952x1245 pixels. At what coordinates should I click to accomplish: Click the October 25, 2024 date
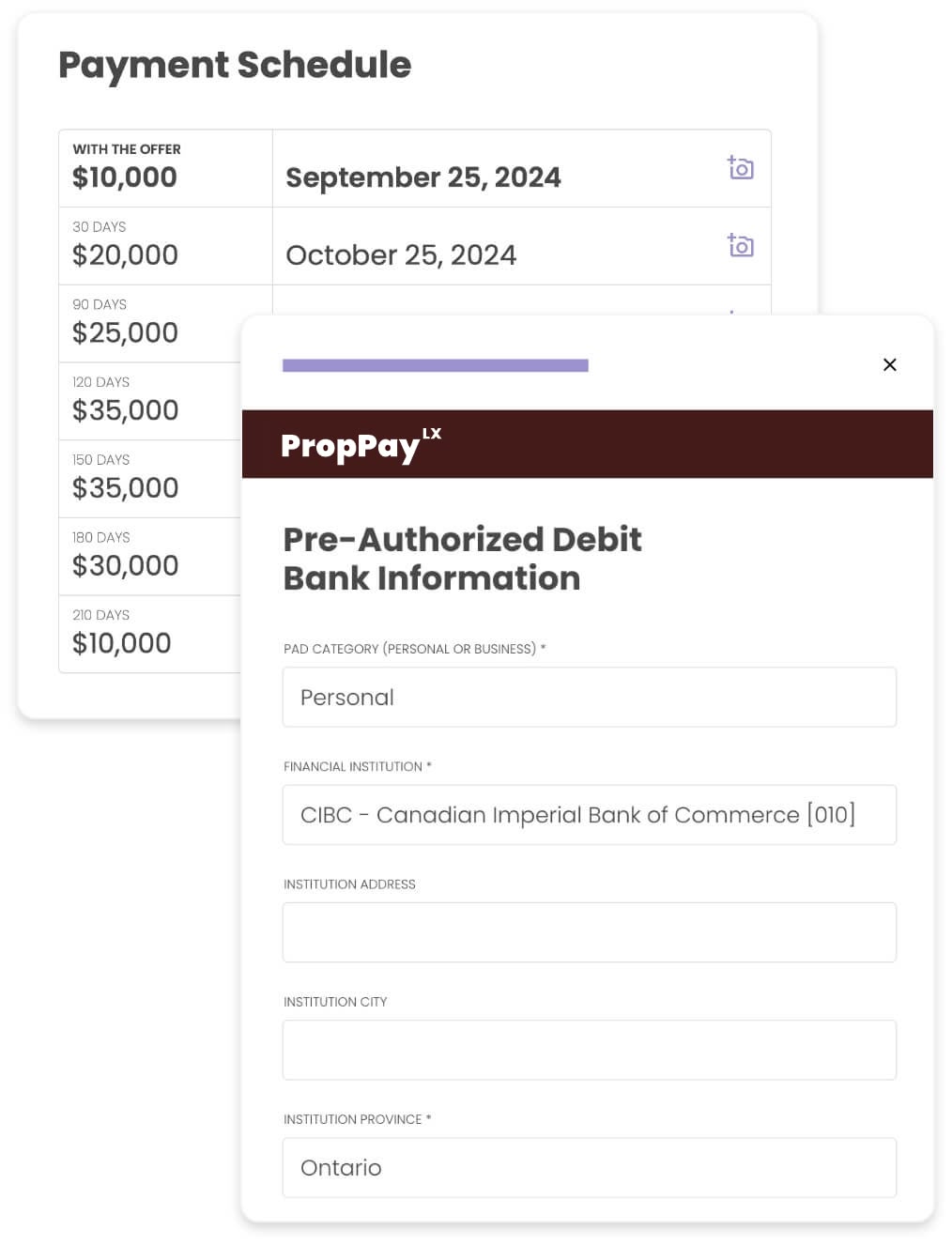coord(401,255)
